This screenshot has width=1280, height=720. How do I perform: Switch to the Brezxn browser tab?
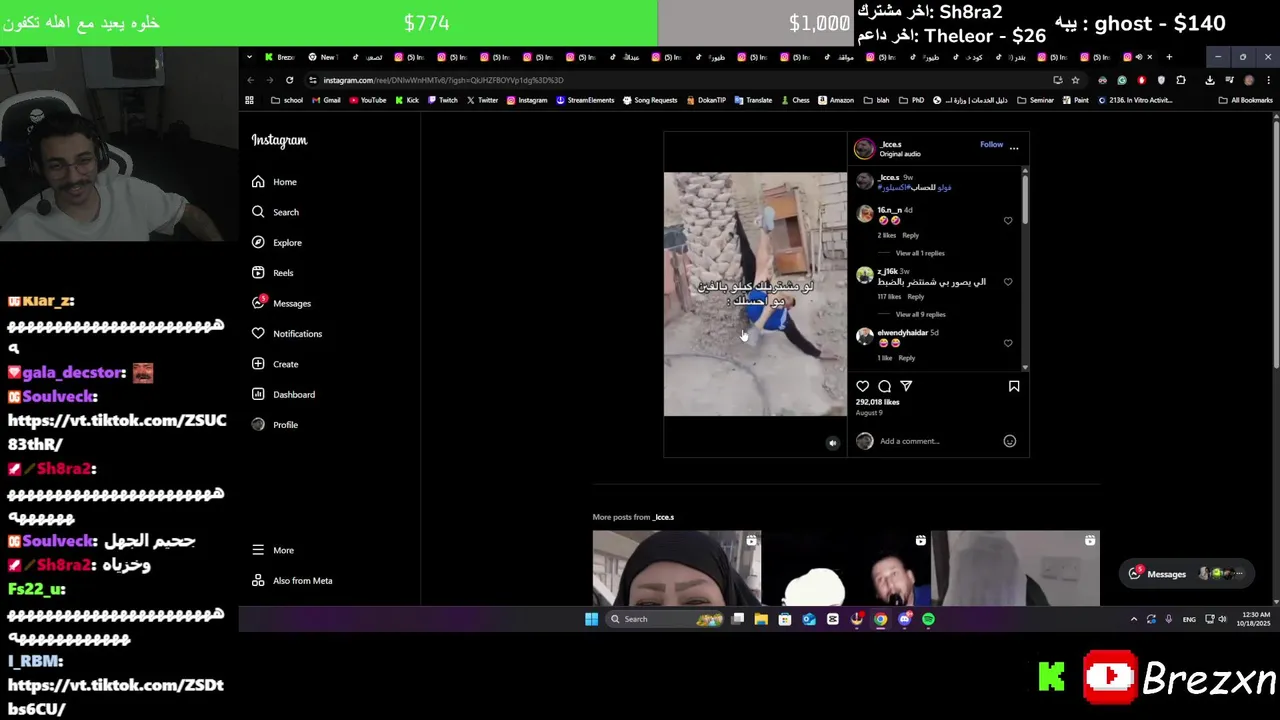pyautogui.click(x=280, y=57)
